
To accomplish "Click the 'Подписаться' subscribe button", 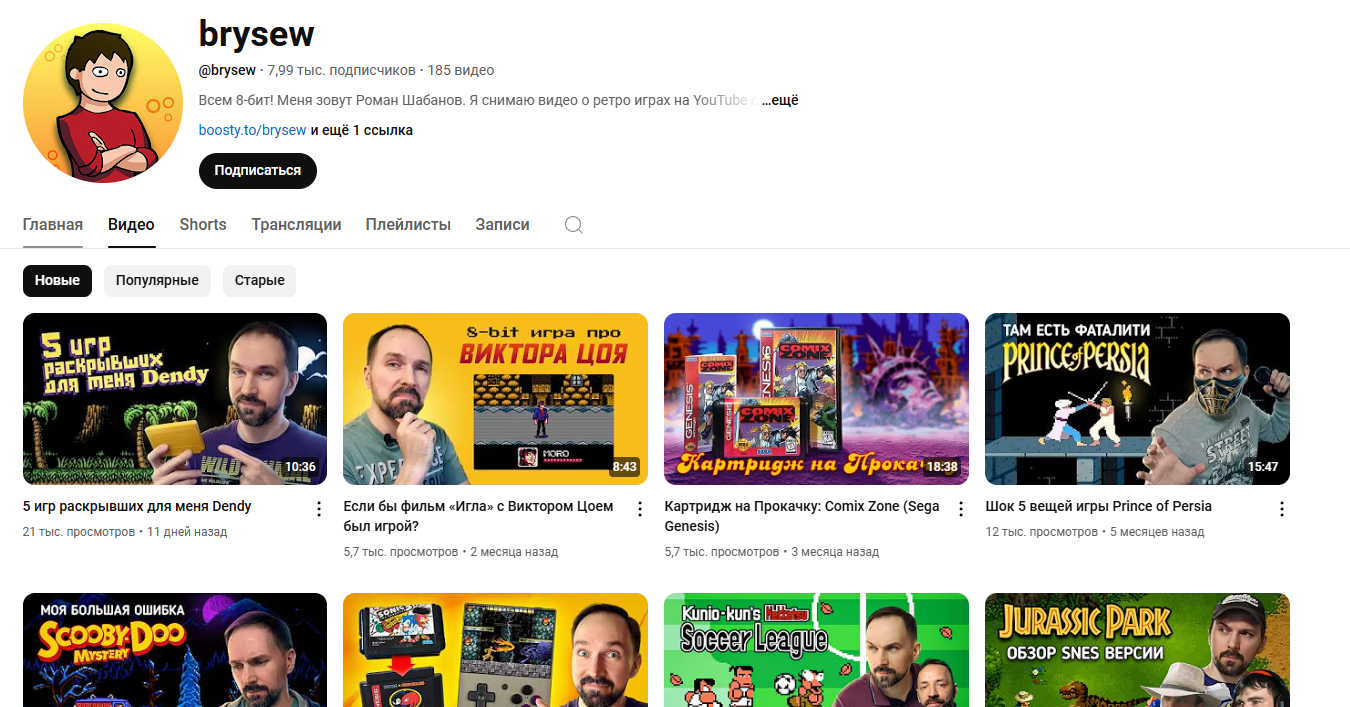I will point(258,171).
